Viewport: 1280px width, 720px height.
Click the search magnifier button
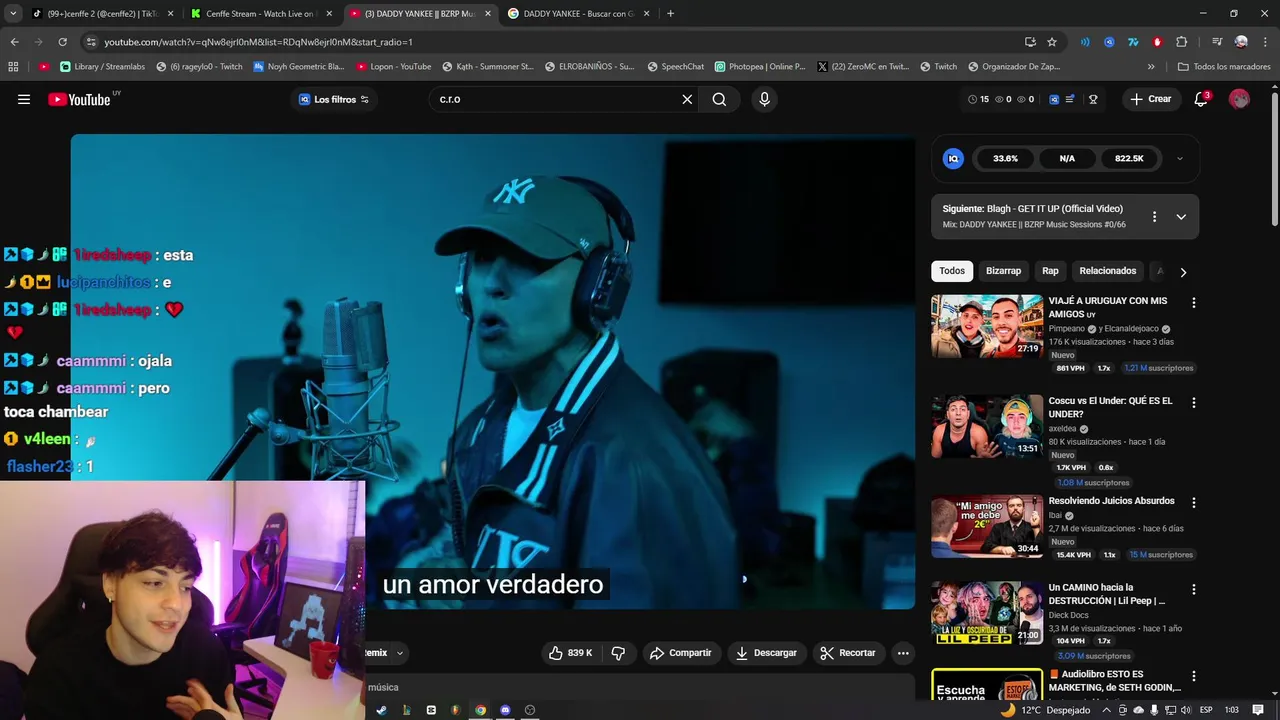[719, 99]
